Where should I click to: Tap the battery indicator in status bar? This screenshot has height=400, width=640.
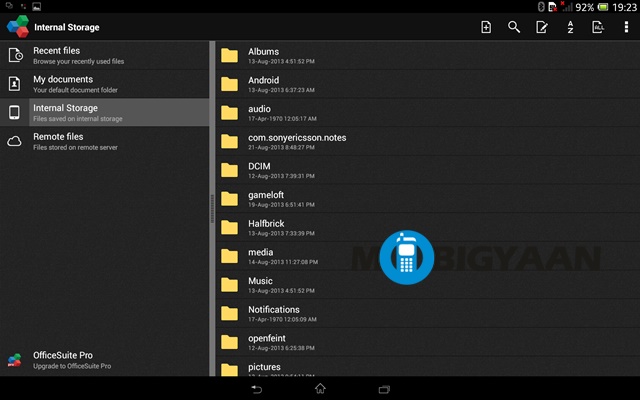click(x=603, y=7)
